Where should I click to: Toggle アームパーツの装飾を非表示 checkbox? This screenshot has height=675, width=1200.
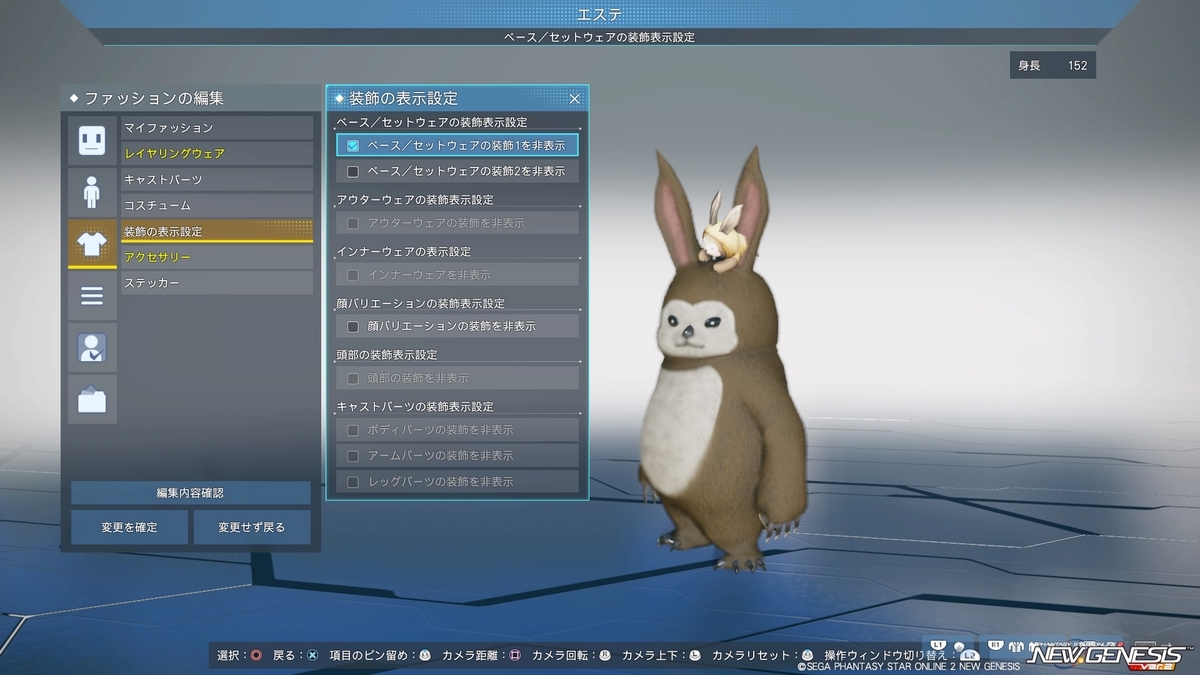pyautogui.click(x=353, y=456)
